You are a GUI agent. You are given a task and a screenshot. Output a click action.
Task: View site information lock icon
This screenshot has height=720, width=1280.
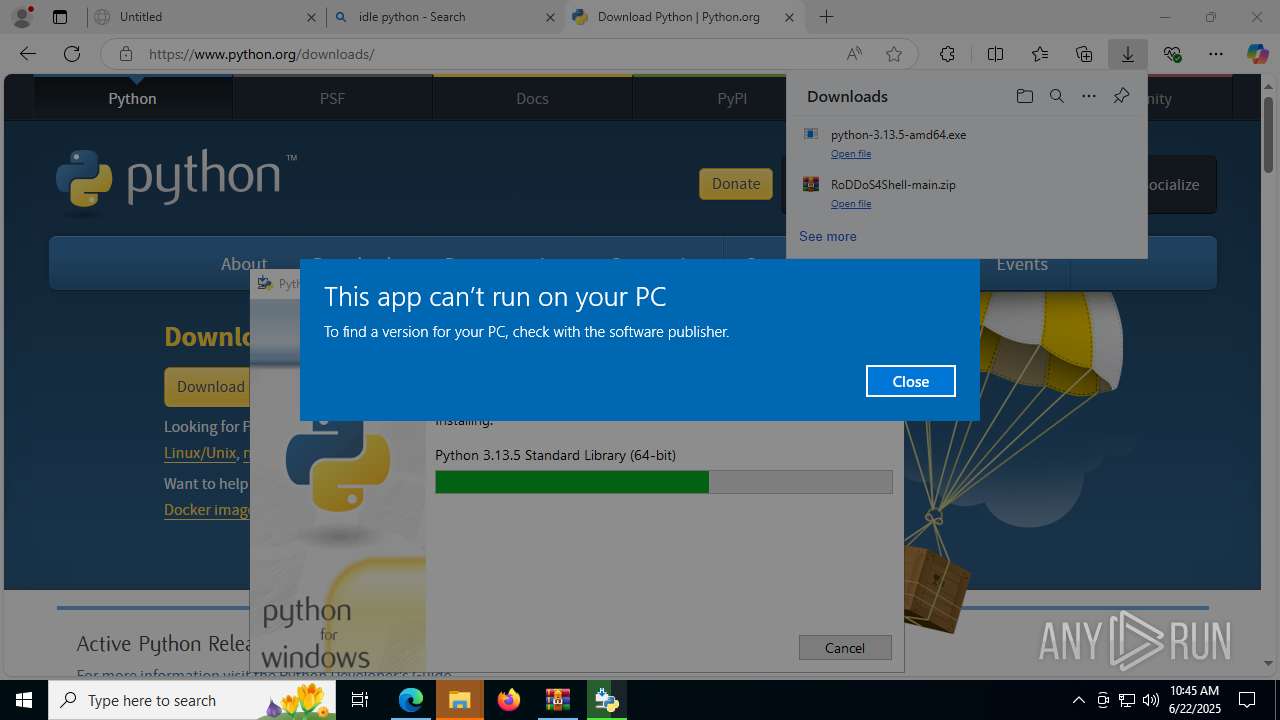(x=125, y=54)
